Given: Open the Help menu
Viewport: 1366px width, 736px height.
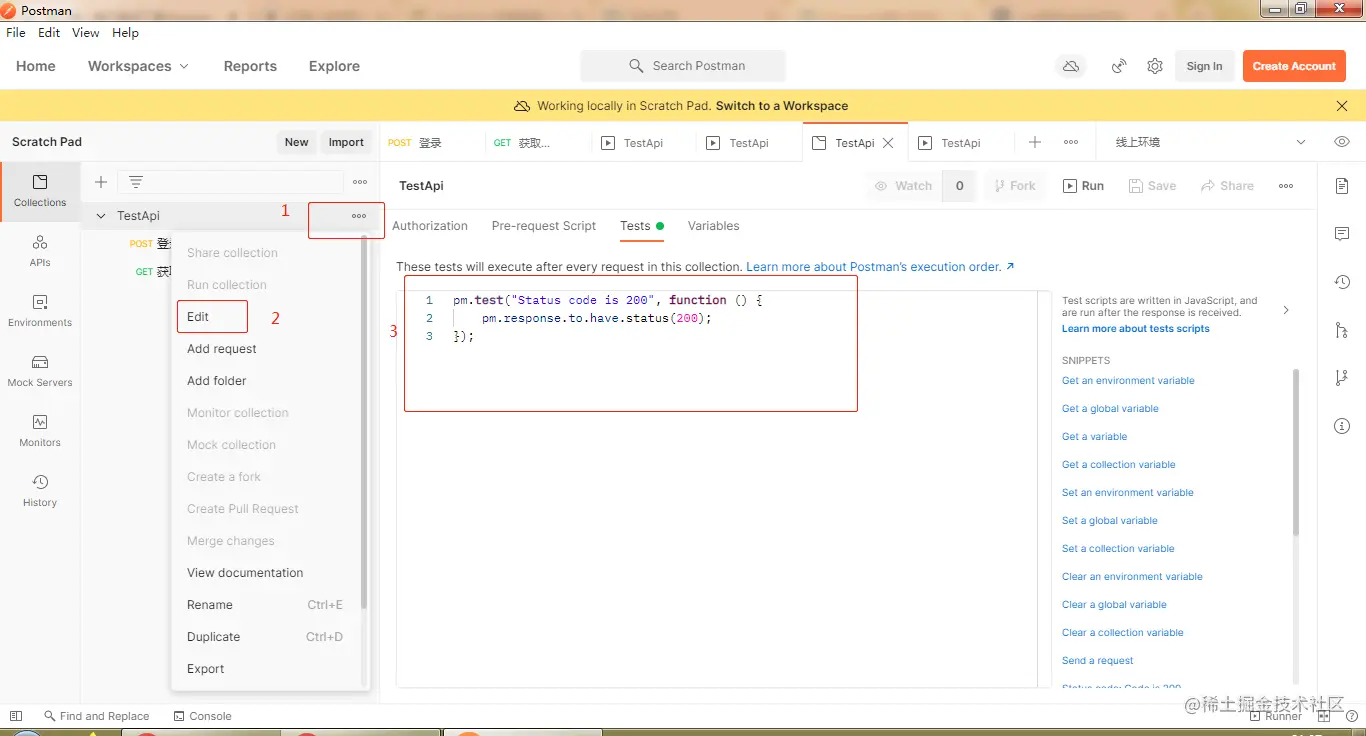Looking at the screenshot, I should (125, 33).
